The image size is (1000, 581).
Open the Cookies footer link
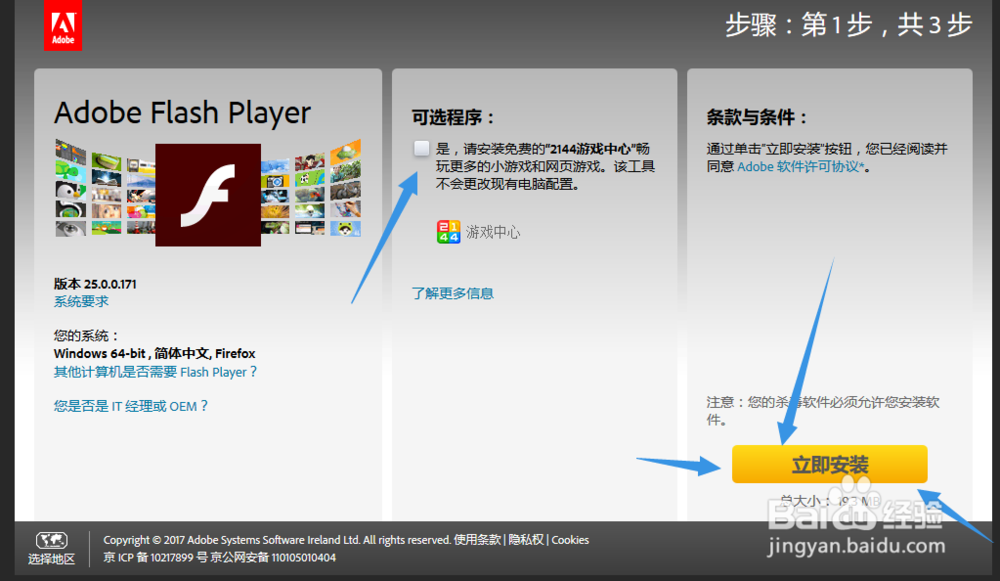[x=570, y=540]
